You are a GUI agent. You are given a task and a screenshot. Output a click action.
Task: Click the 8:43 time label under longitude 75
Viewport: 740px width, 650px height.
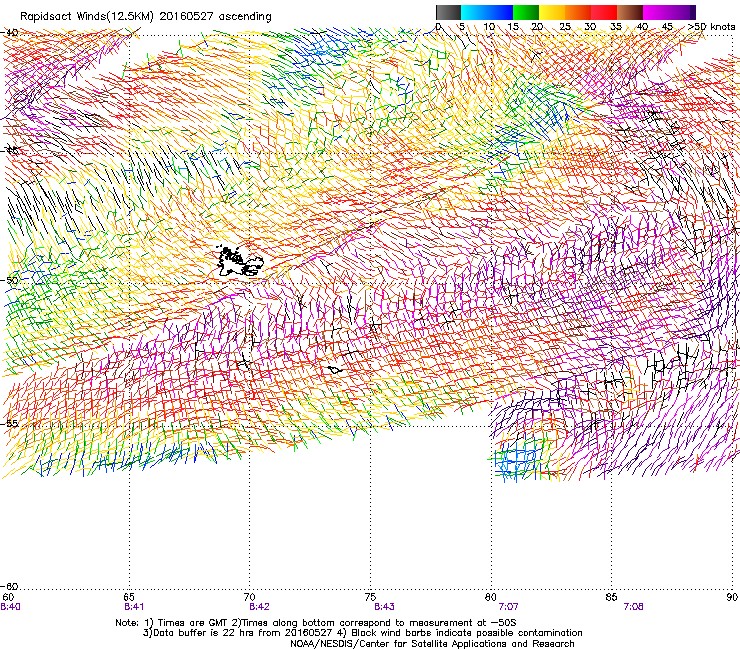384,607
